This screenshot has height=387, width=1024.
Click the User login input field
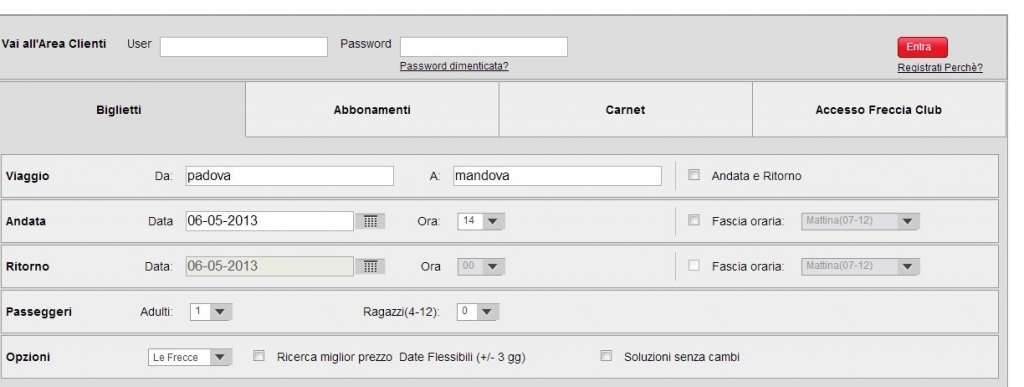pos(244,47)
